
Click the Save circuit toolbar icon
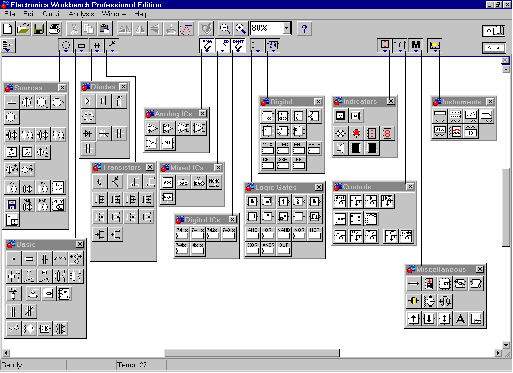point(39,29)
